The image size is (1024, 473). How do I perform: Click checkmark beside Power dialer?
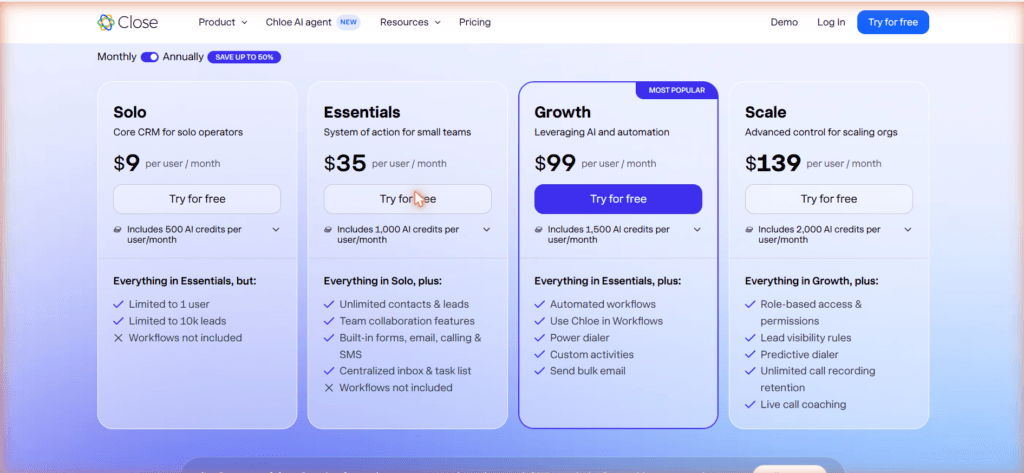[539, 338]
